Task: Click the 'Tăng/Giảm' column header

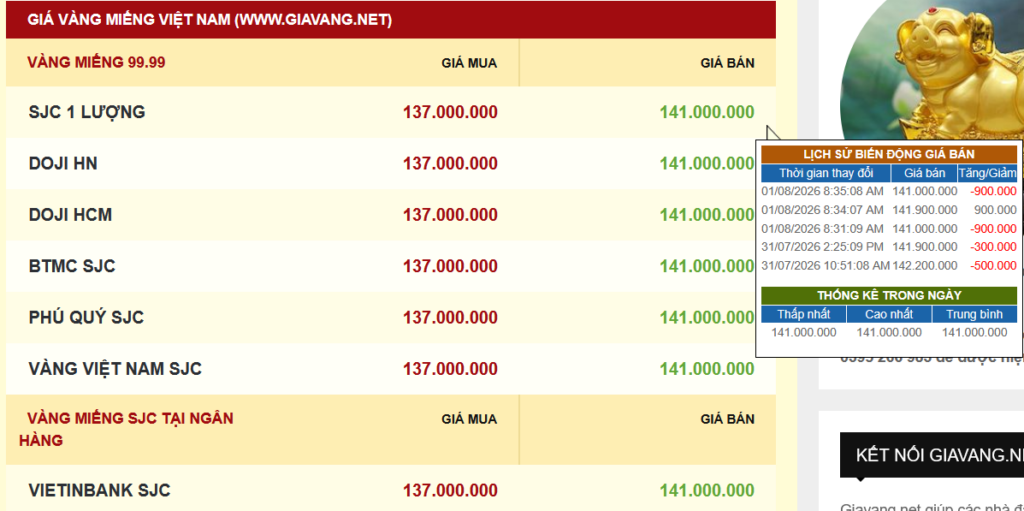Action: point(987,173)
